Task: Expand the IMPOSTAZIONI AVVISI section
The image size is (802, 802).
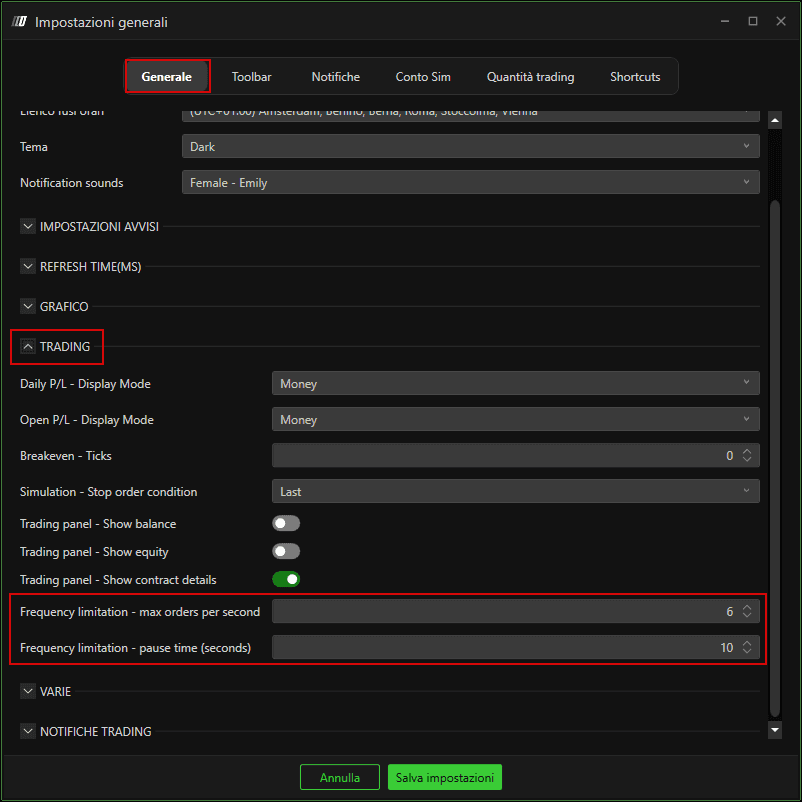Action: pyautogui.click(x=28, y=226)
